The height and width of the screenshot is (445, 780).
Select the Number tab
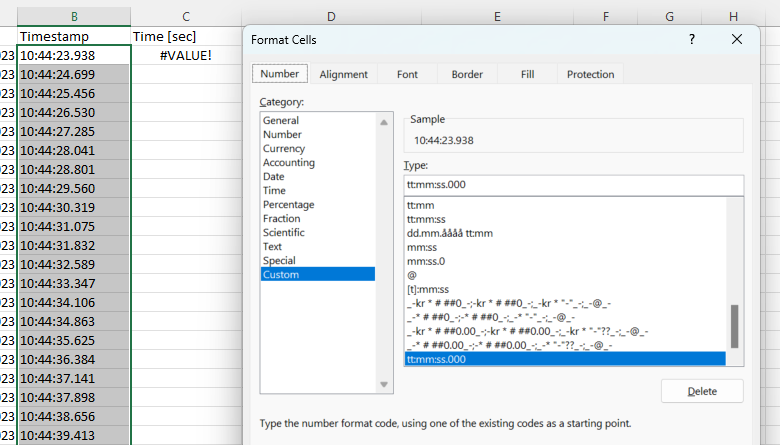tap(280, 74)
